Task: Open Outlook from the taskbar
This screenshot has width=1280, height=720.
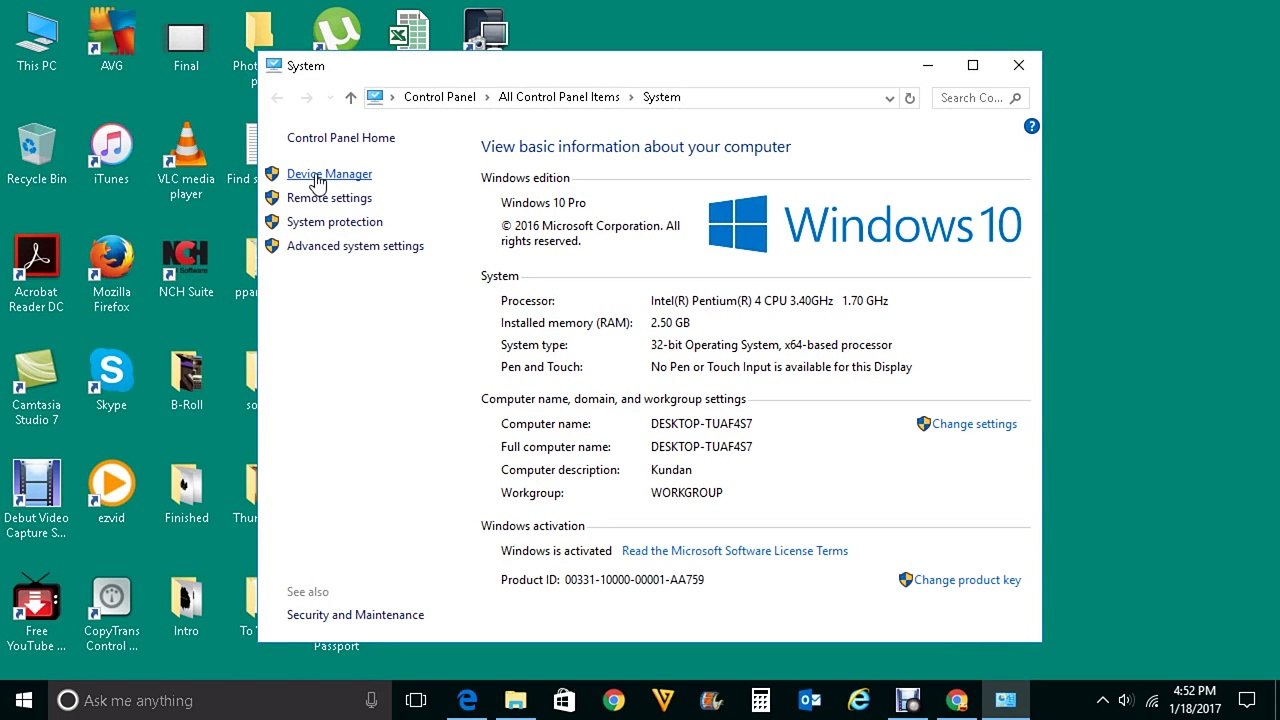Action: [810, 700]
